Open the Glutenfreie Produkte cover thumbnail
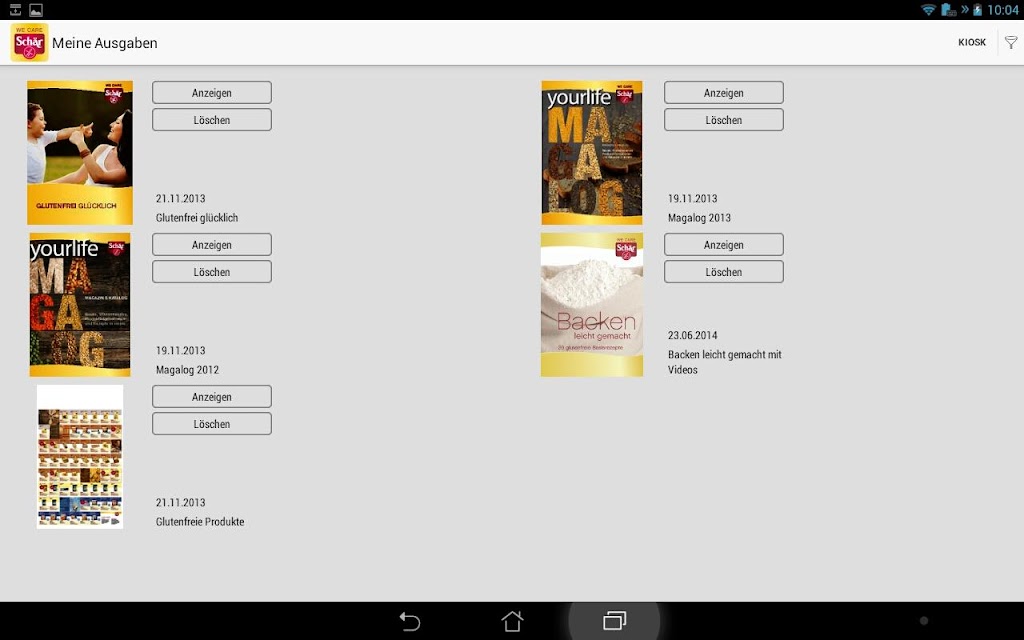The height and width of the screenshot is (640, 1024). pyautogui.click(x=80, y=456)
